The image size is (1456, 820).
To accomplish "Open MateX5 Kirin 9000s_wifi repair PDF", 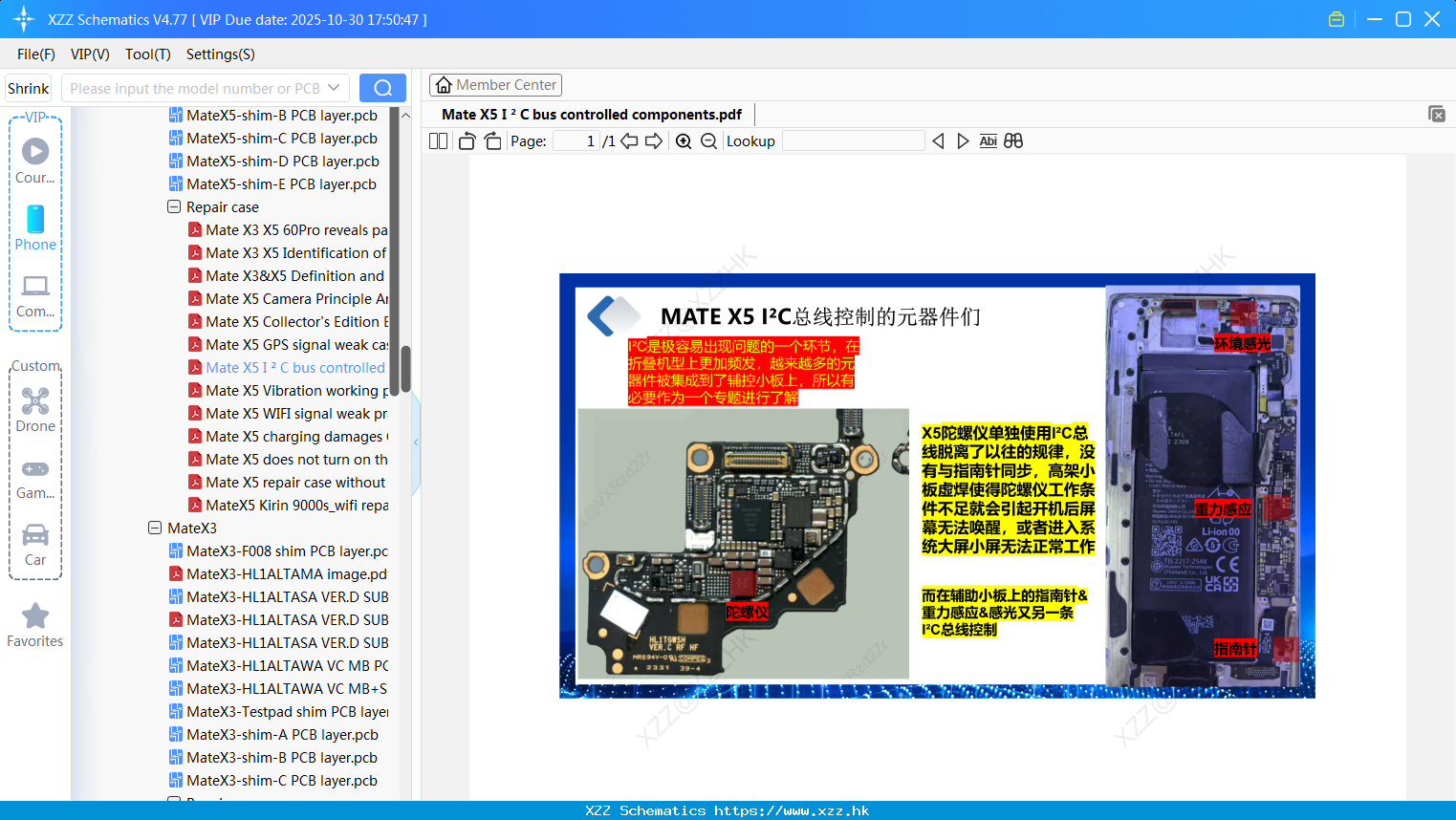I will tap(288, 505).
